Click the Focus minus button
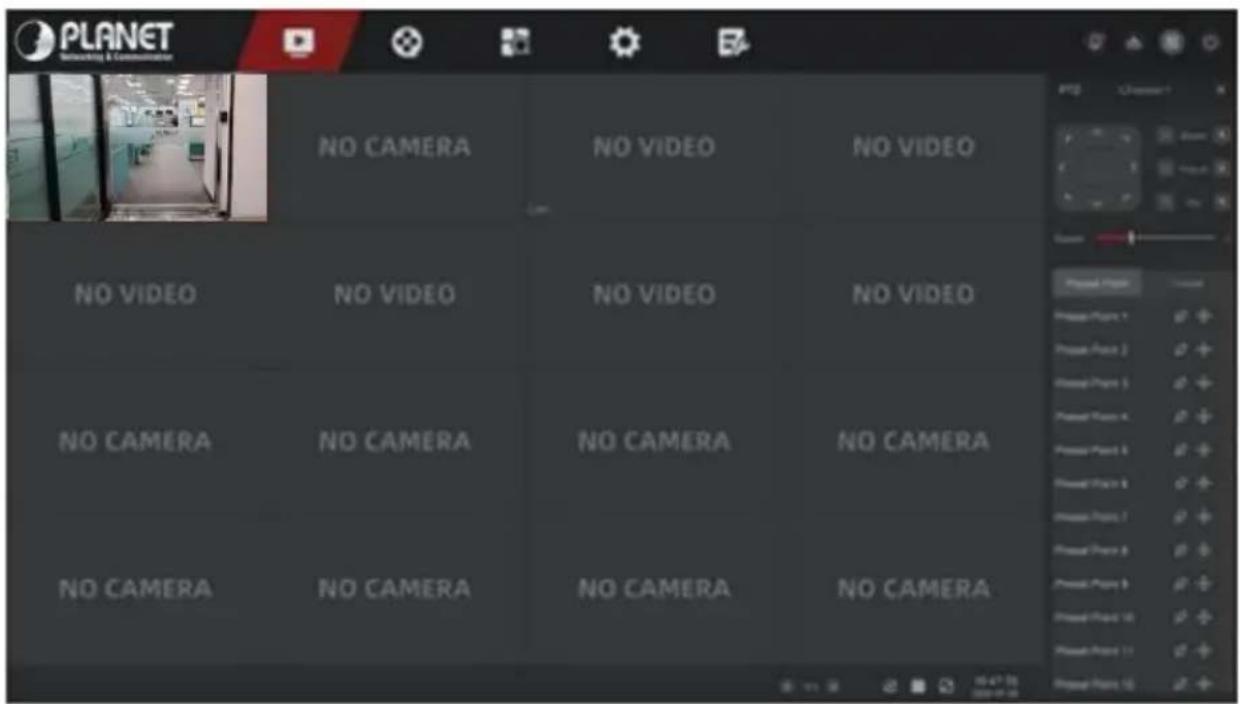This screenshot has width=1240, height=704. tap(1165, 168)
